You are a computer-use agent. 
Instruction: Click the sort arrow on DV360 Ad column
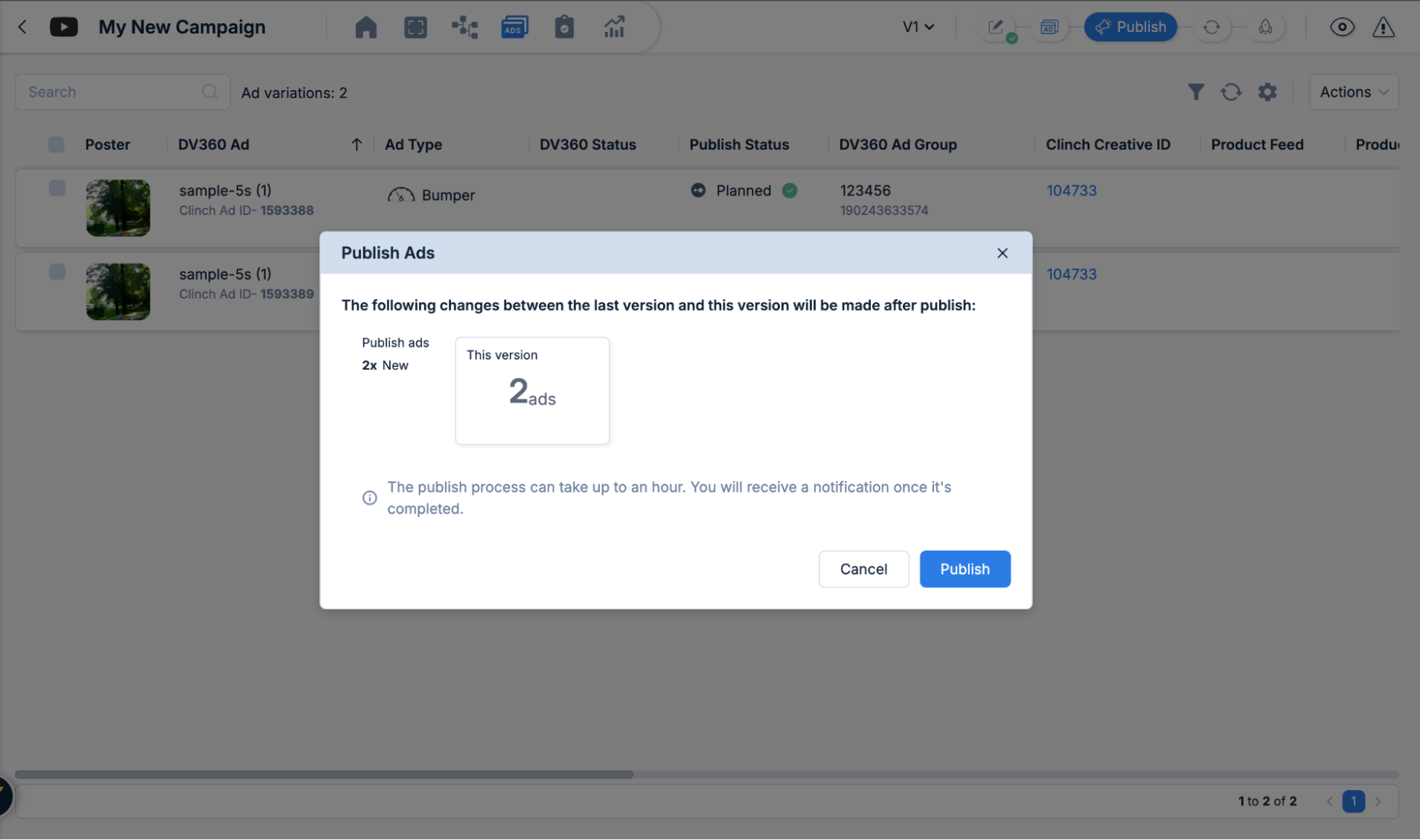coord(356,144)
